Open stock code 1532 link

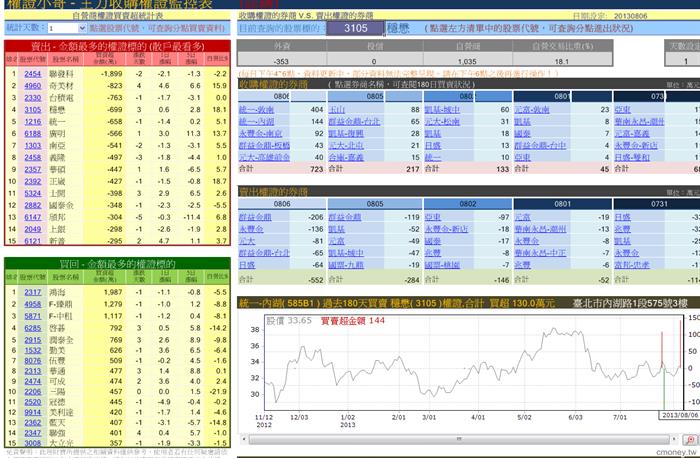[x=33, y=350]
